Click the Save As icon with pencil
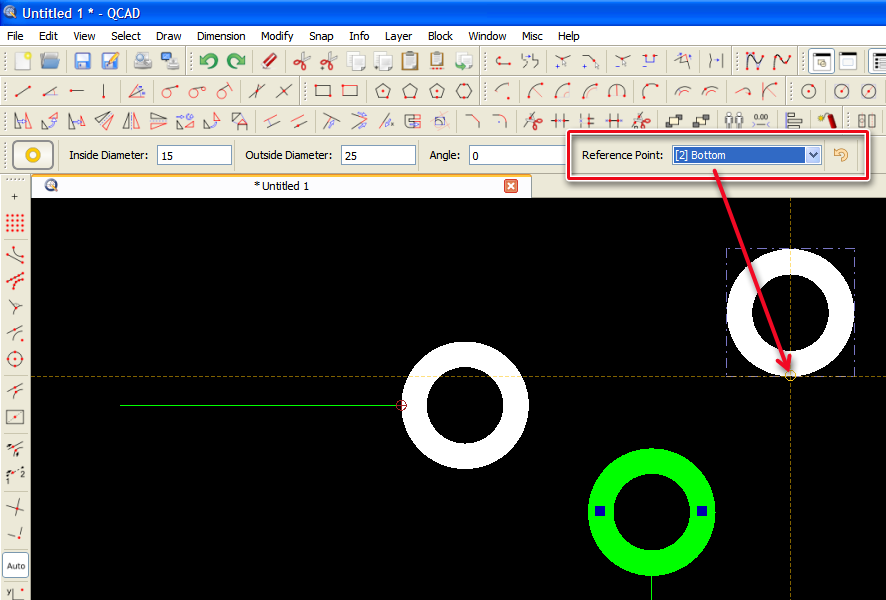This screenshot has height=600, width=886. 110,61
